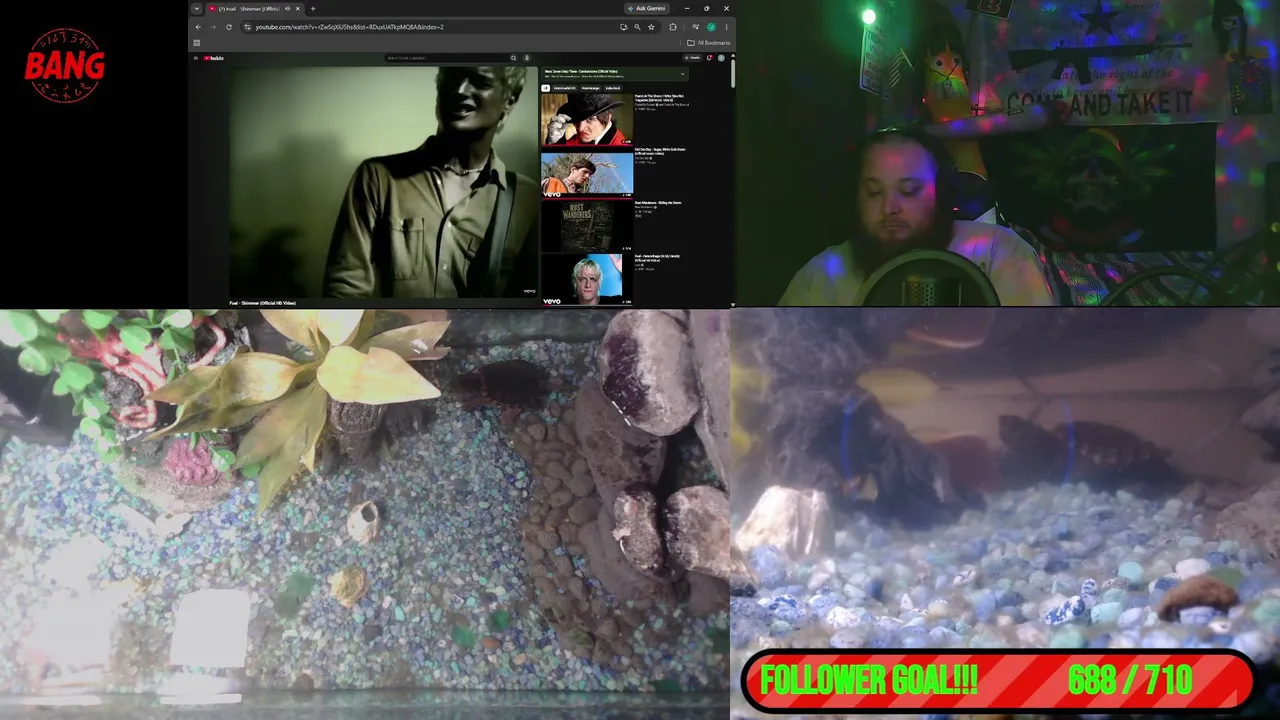Viewport: 1280px width, 720px height.
Task: Click the YouTube Create button
Action: (x=692, y=58)
